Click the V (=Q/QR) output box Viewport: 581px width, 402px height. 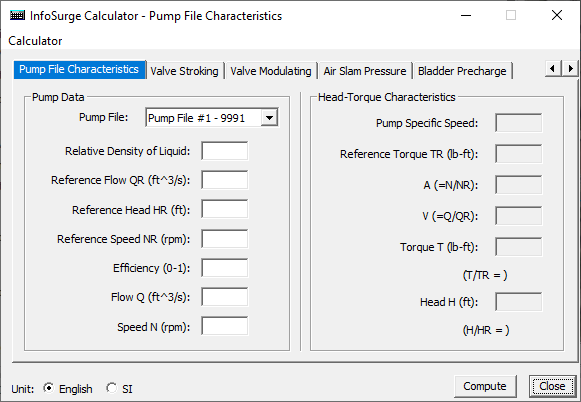click(518, 216)
